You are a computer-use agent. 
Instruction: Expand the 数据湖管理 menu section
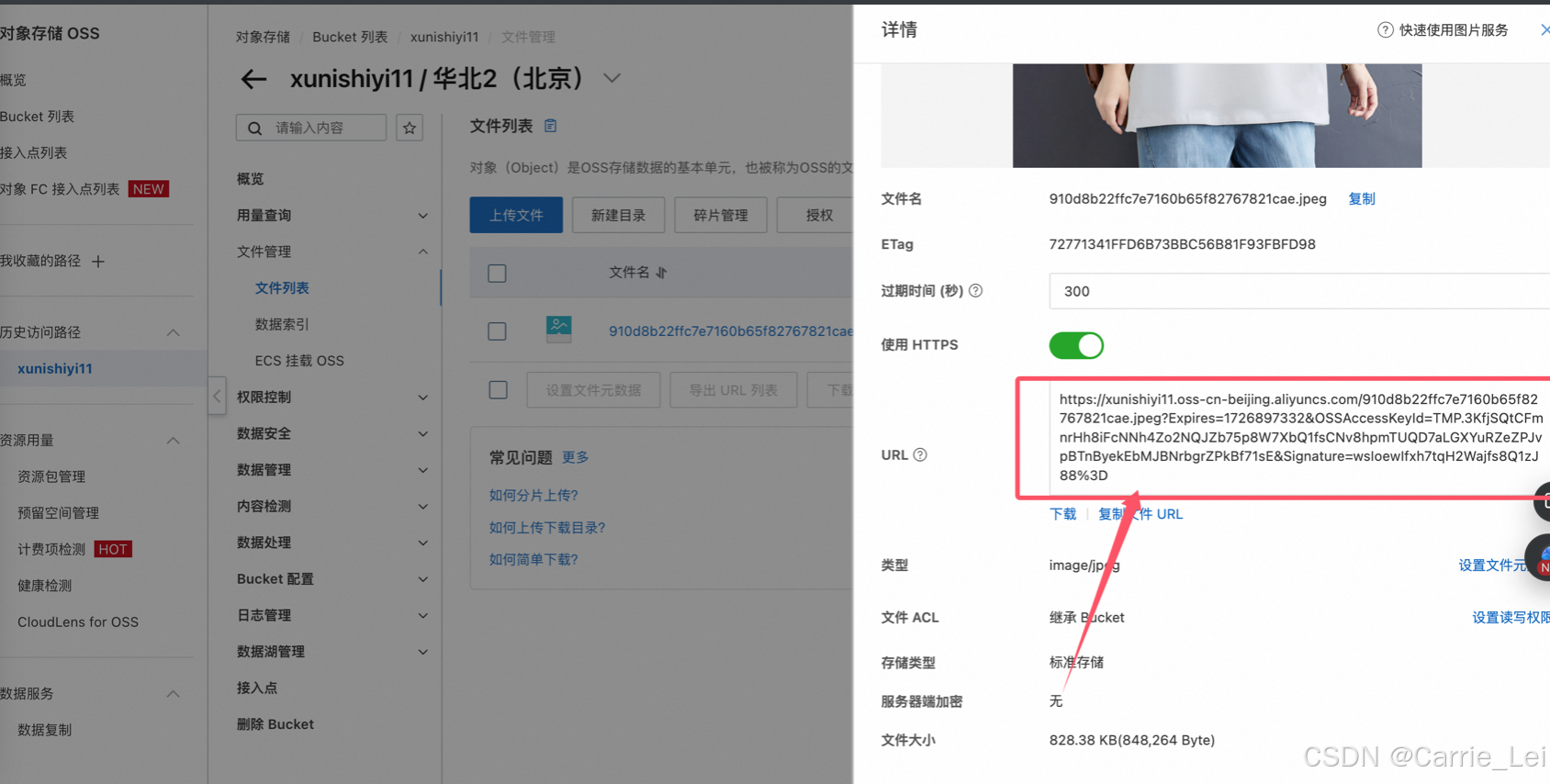[422, 652]
